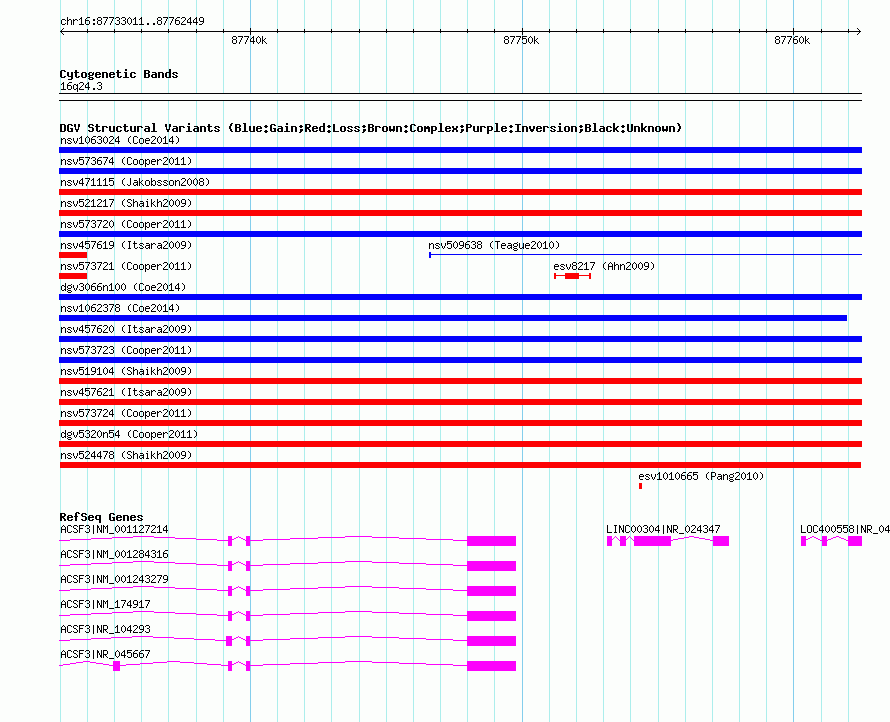Open the nsv509638 (Teague2010) variant label
The height and width of the screenshot is (722, 890).
point(494,245)
